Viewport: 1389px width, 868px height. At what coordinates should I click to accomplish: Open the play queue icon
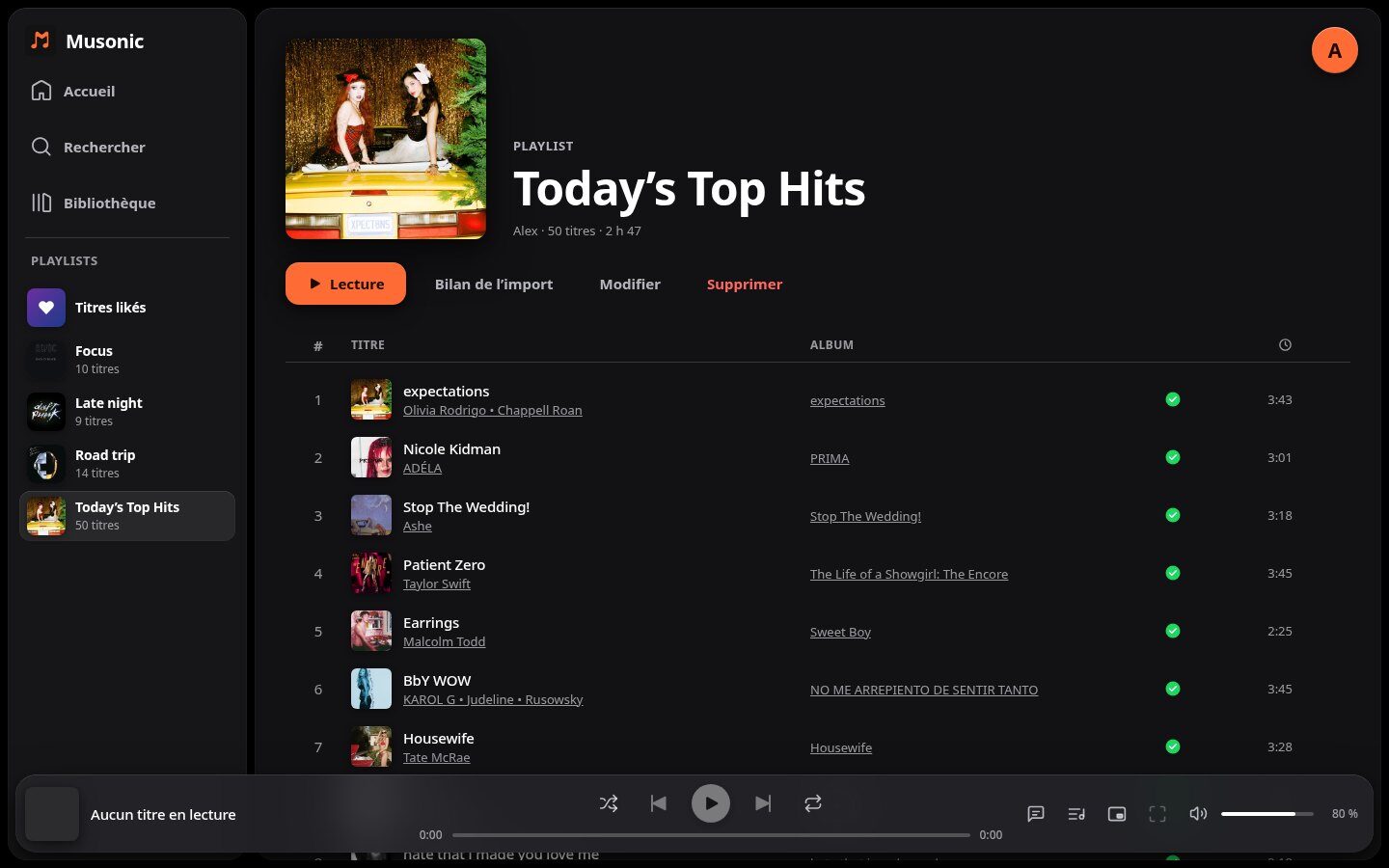pyautogui.click(x=1076, y=814)
